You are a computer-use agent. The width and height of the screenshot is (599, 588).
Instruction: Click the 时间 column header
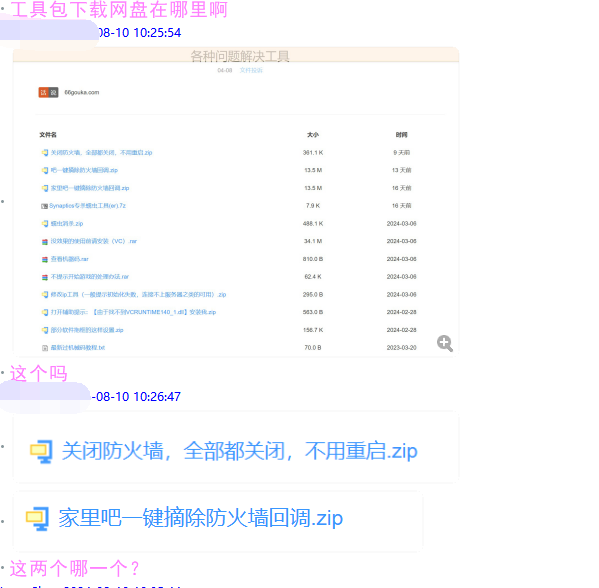coord(401,135)
